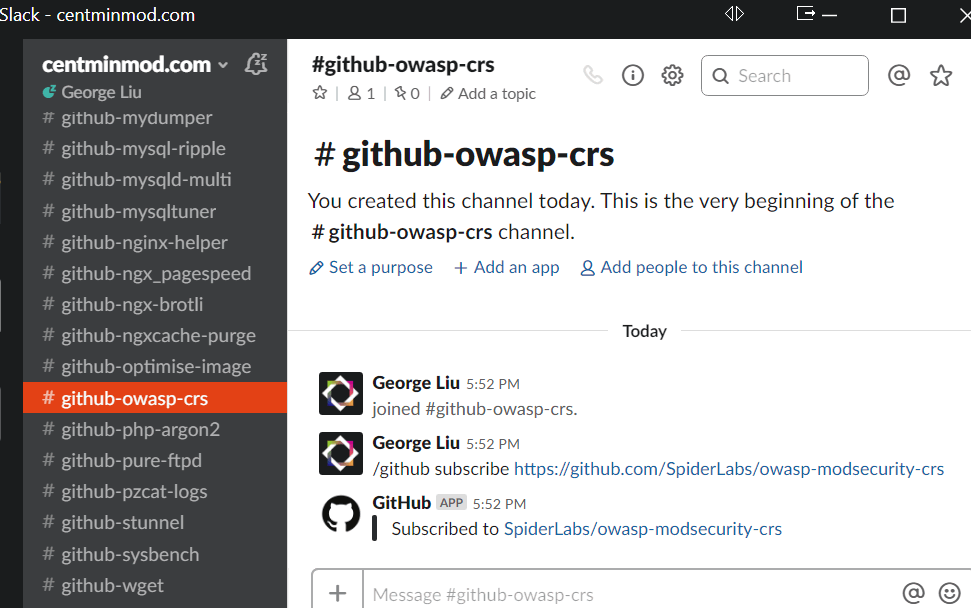Click George Liu name on joined message
The width and height of the screenshot is (971, 608).
pos(416,383)
